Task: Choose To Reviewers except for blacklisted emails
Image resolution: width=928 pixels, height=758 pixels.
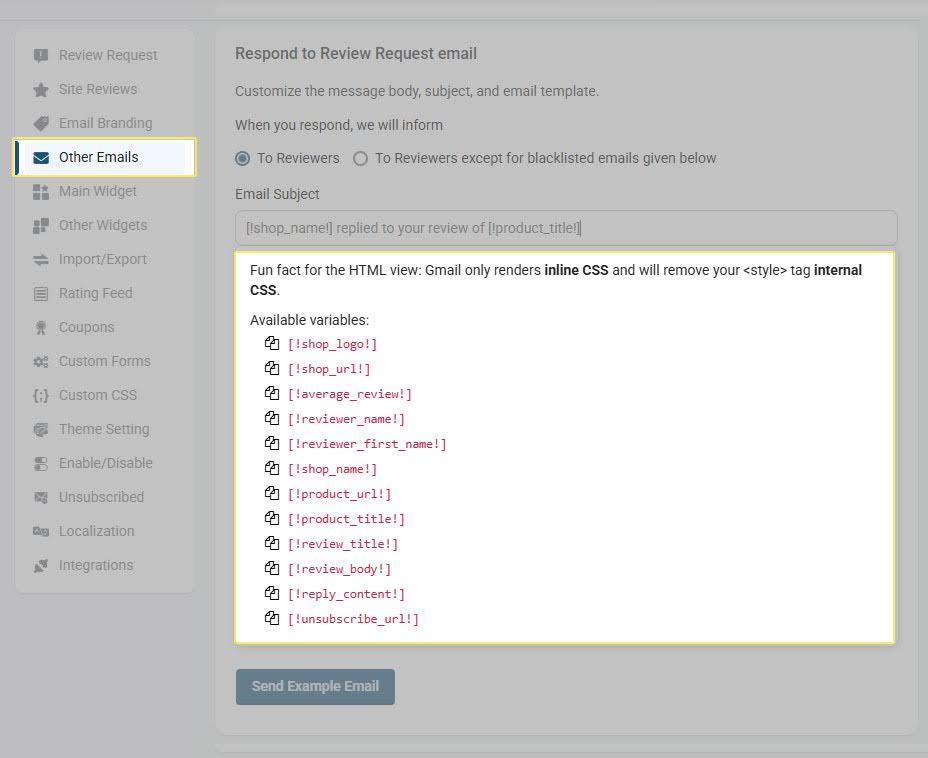Action: 359,158
